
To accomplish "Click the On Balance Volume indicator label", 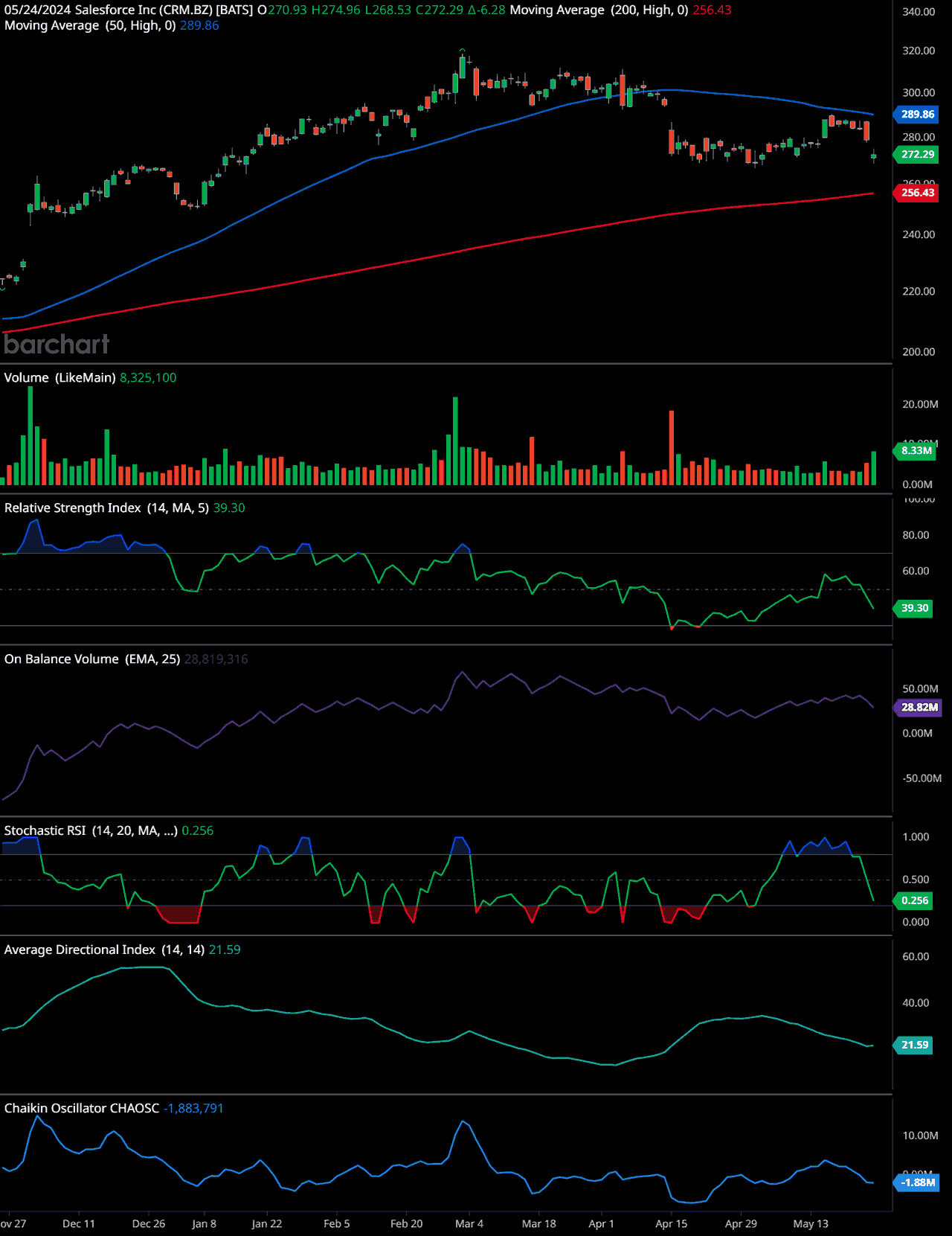I will click(92, 659).
